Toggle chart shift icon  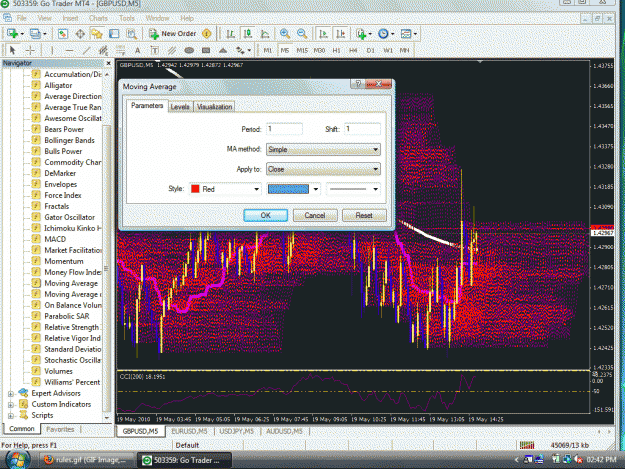pos(341,34)
